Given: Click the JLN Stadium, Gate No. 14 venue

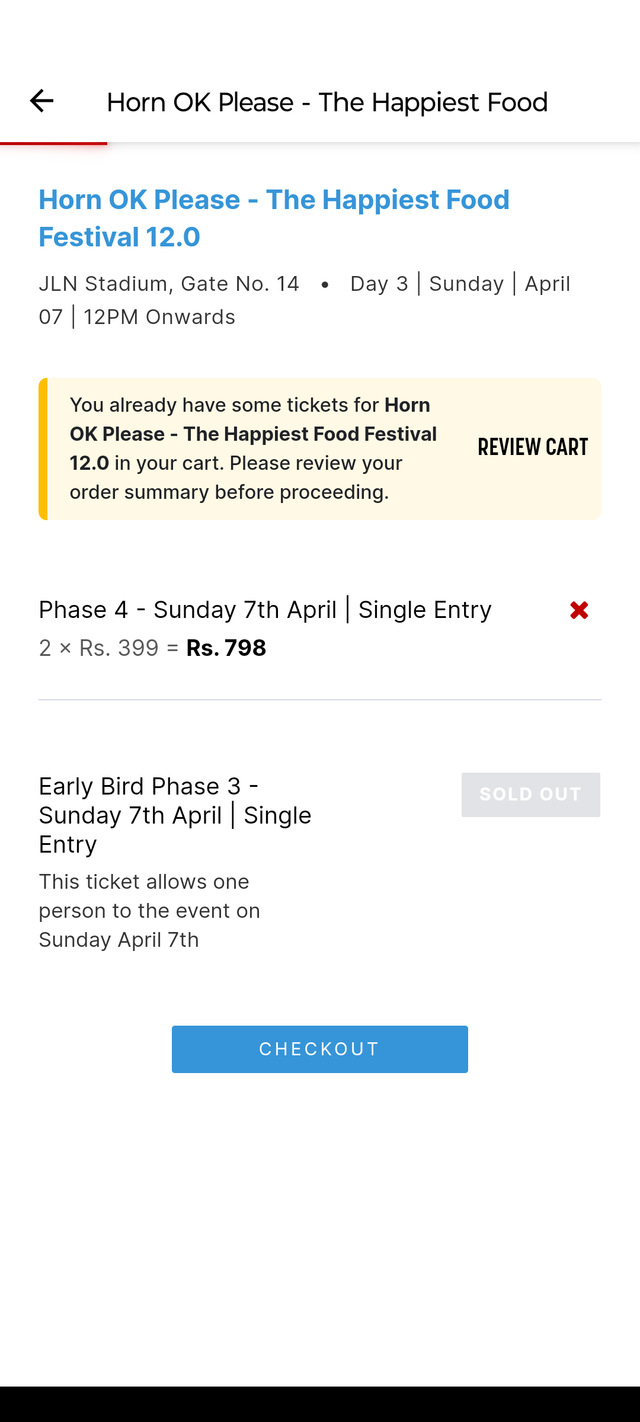Looking at the screenshot, I should (169, 284).
